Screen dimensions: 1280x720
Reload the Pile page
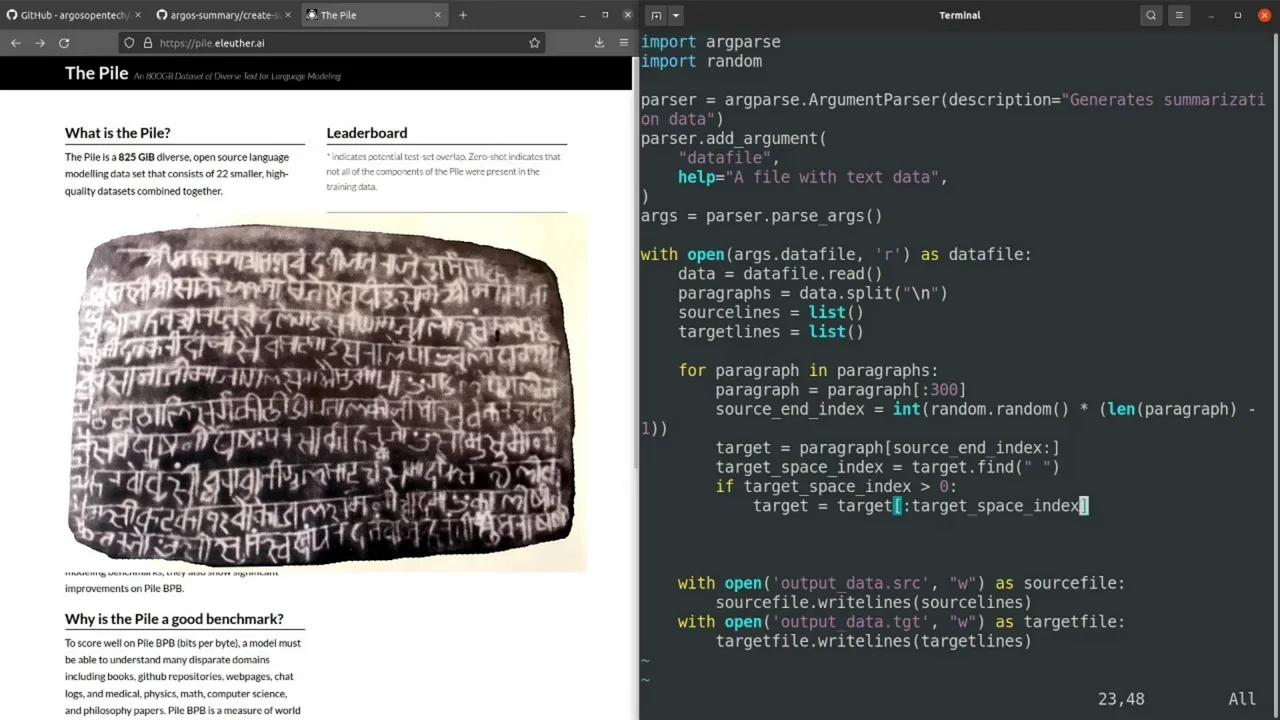coord(64,43)
